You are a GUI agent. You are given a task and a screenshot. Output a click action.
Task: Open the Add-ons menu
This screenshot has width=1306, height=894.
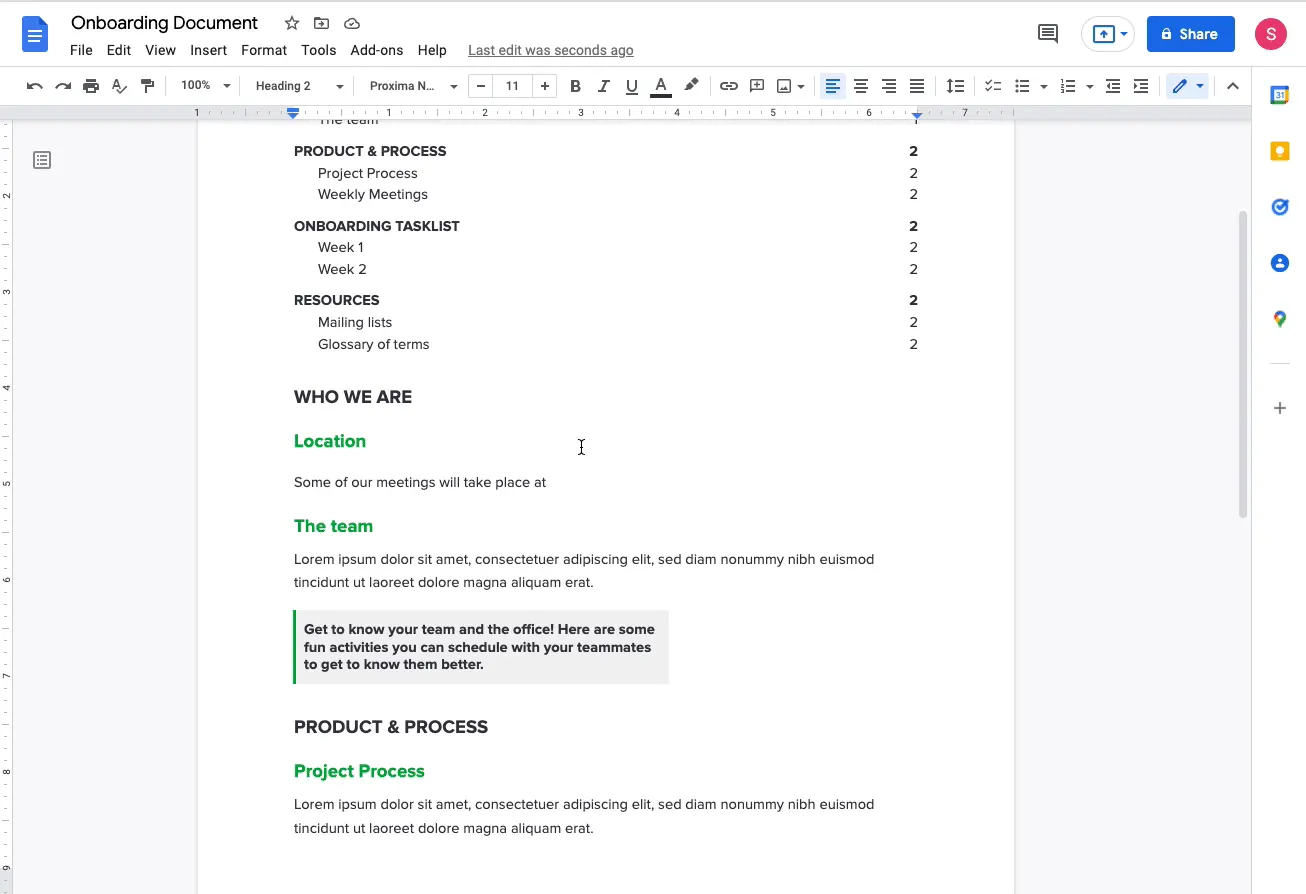click(376, 50)
